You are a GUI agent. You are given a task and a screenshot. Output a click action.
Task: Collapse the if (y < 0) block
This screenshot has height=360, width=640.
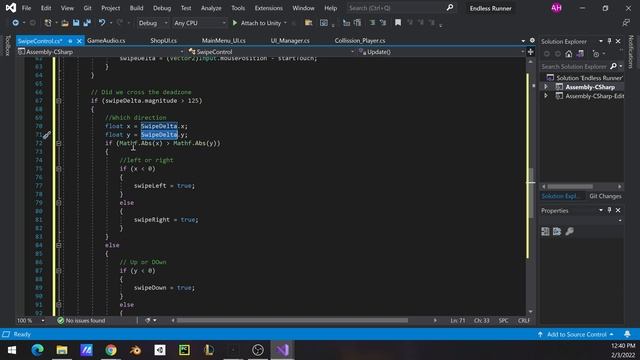[59, 271]
